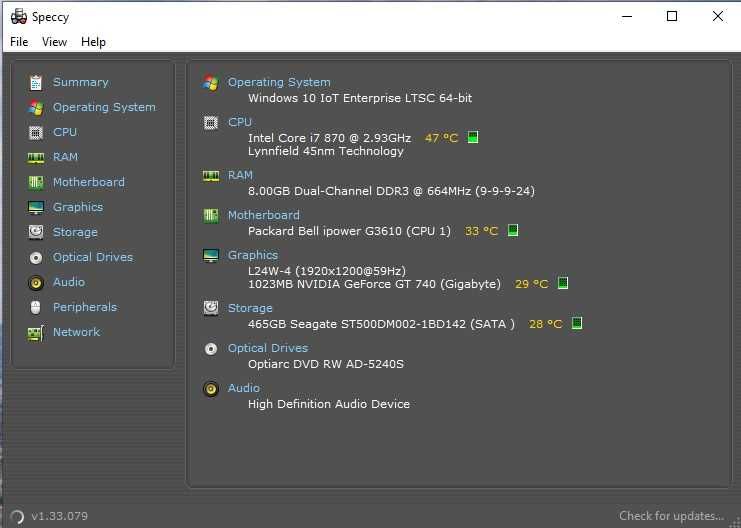Viewport: 741px width, 528px height.
Task: Click the 47 °C CPU temperature value
Action: click(441, 138)
